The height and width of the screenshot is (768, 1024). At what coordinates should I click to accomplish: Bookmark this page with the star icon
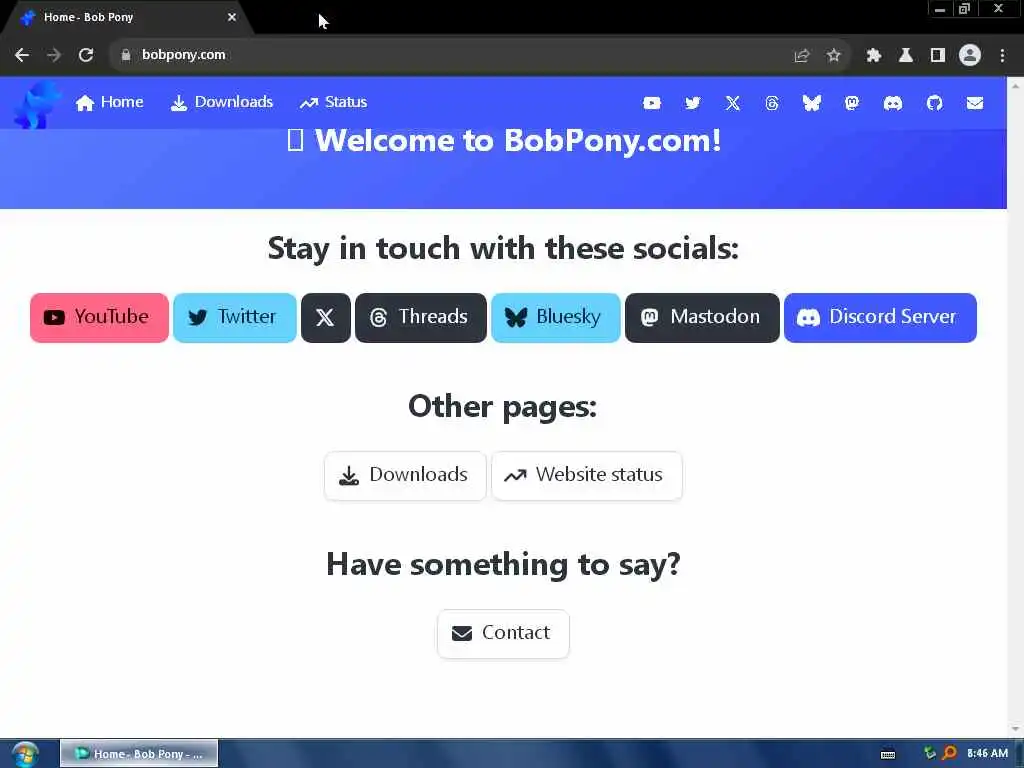click(833, 56)
